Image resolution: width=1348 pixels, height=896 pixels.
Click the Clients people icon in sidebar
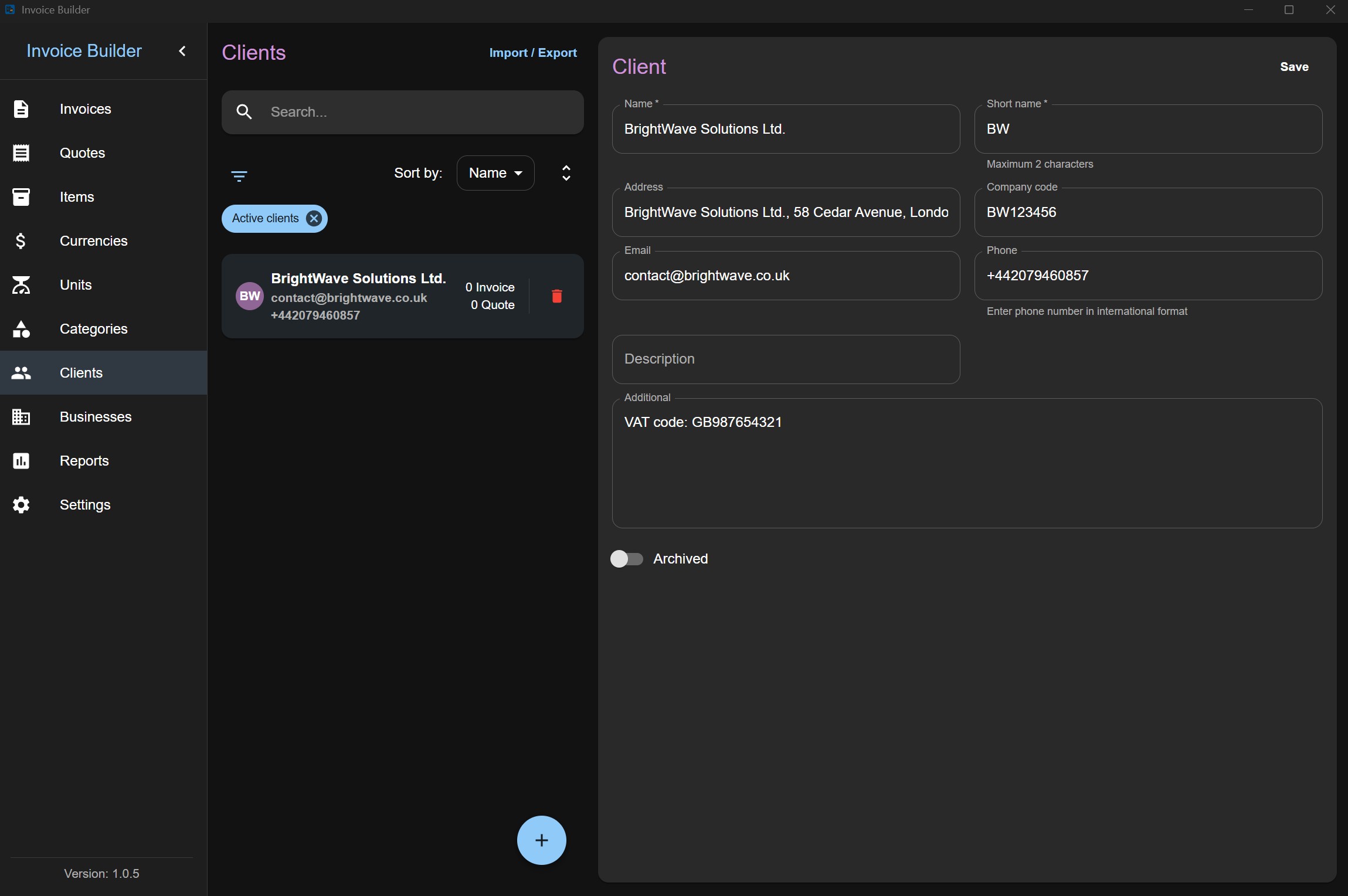(21, 373)
